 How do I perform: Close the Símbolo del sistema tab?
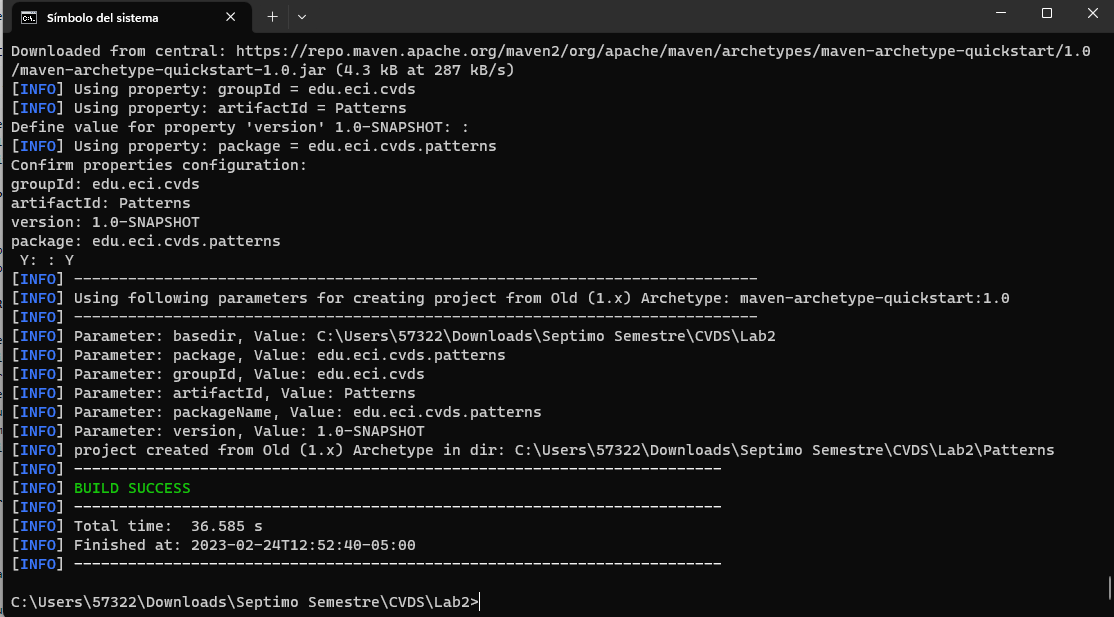[x=230, y=17]
